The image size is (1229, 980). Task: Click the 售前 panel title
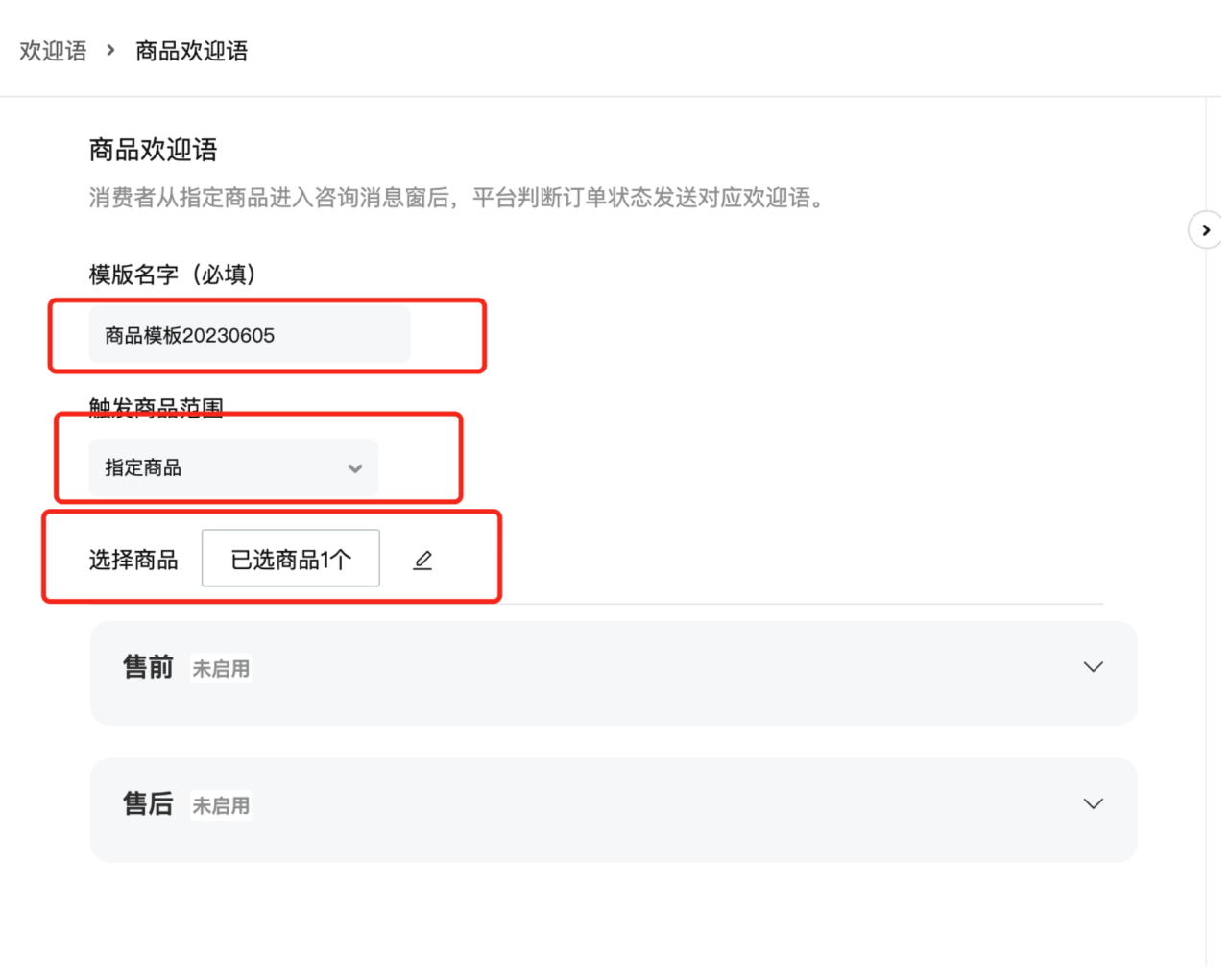pyautogui.click(x=148, y=667)
